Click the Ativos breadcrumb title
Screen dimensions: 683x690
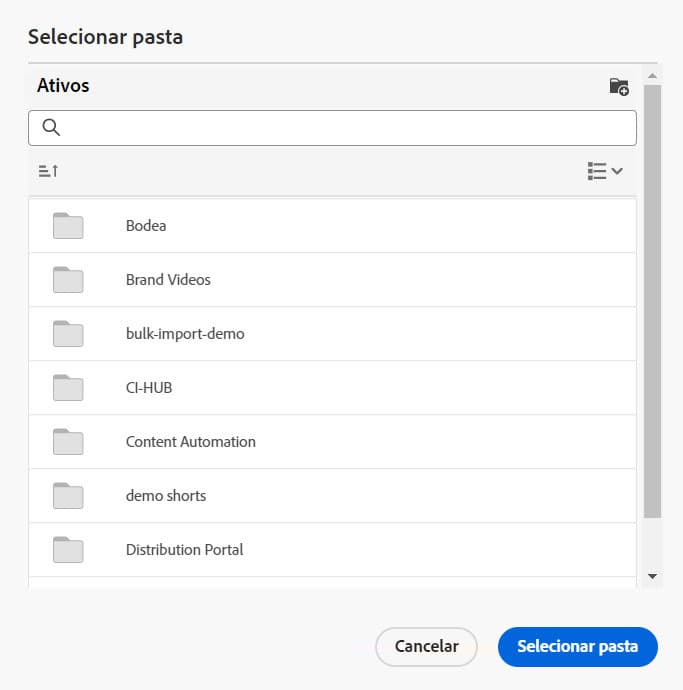(63, 86)
